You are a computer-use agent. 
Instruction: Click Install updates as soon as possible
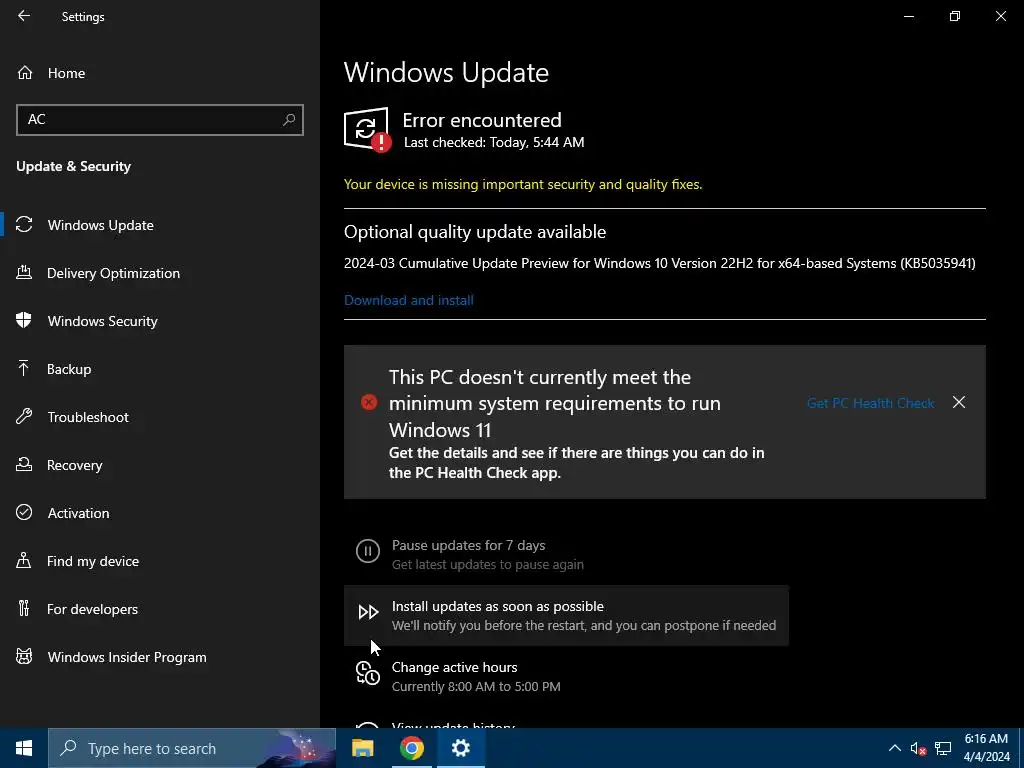coord(566,615)
